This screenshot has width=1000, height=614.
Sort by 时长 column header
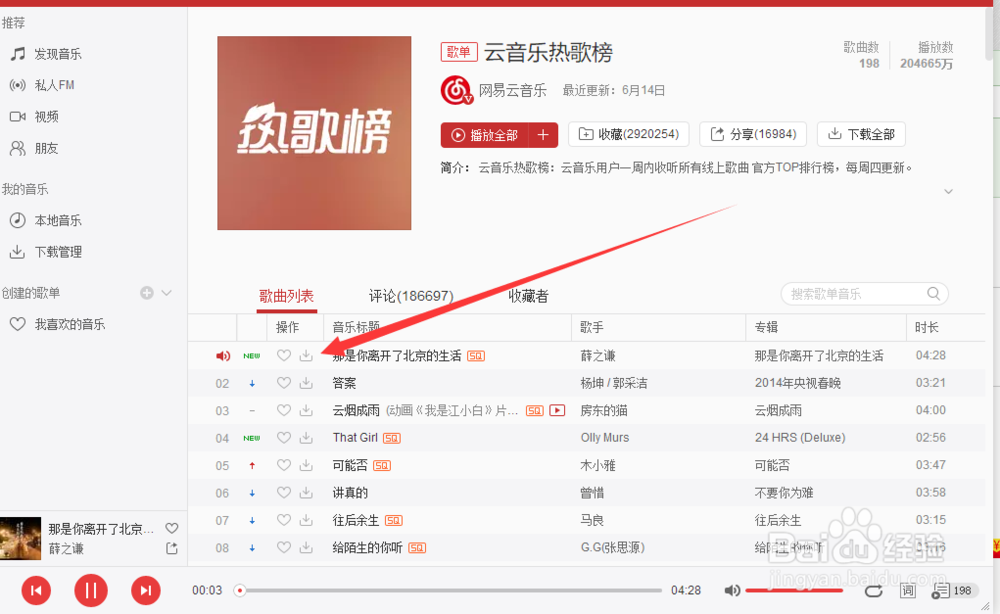click(927, 328)
